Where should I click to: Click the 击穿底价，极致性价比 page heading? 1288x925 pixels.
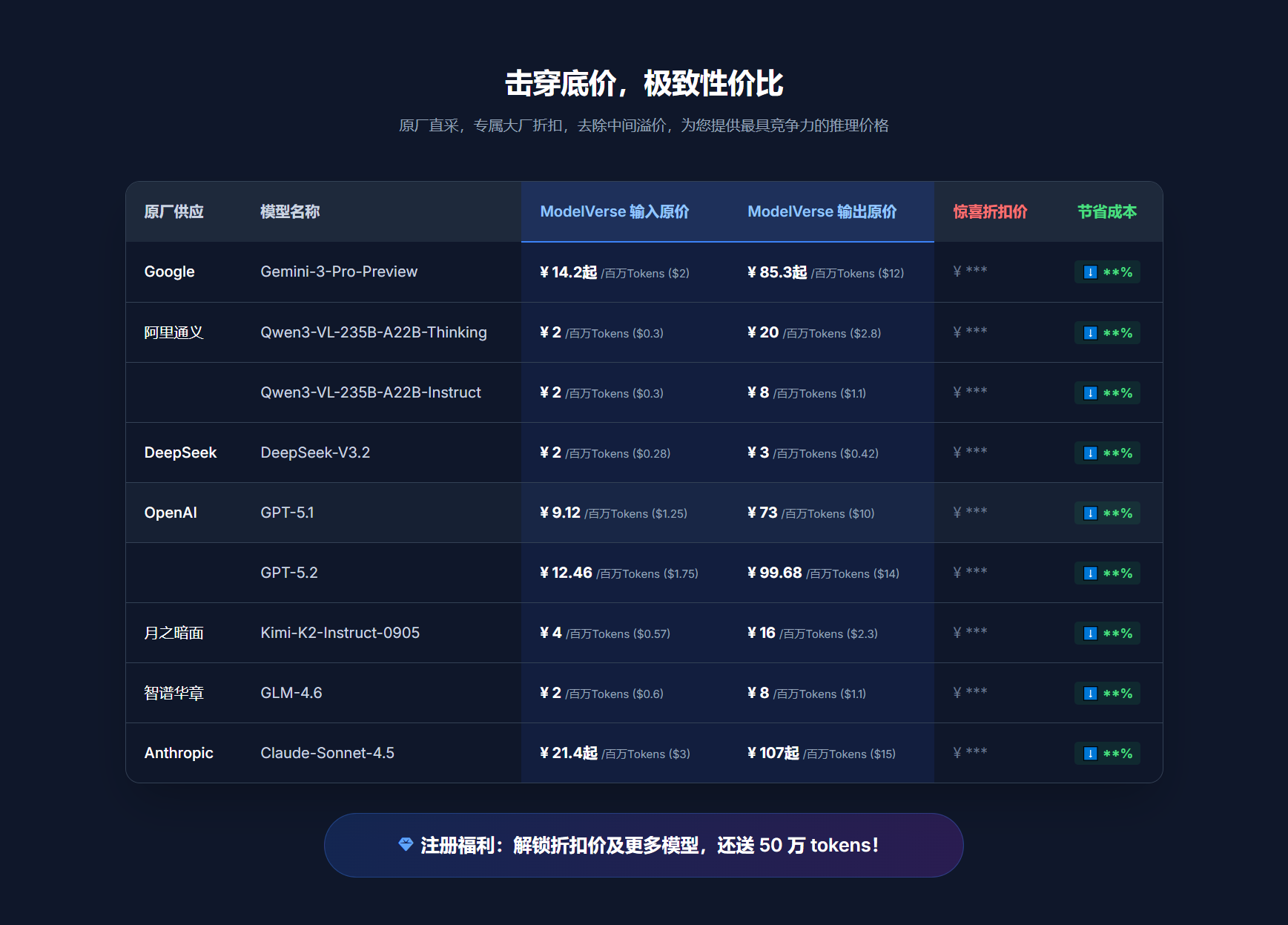click(x=644, y=83)
